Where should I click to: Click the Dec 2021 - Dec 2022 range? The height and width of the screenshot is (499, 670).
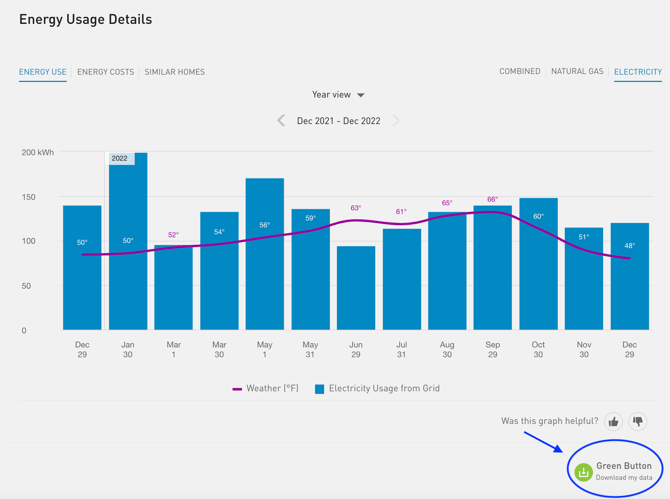click(338, 121)
